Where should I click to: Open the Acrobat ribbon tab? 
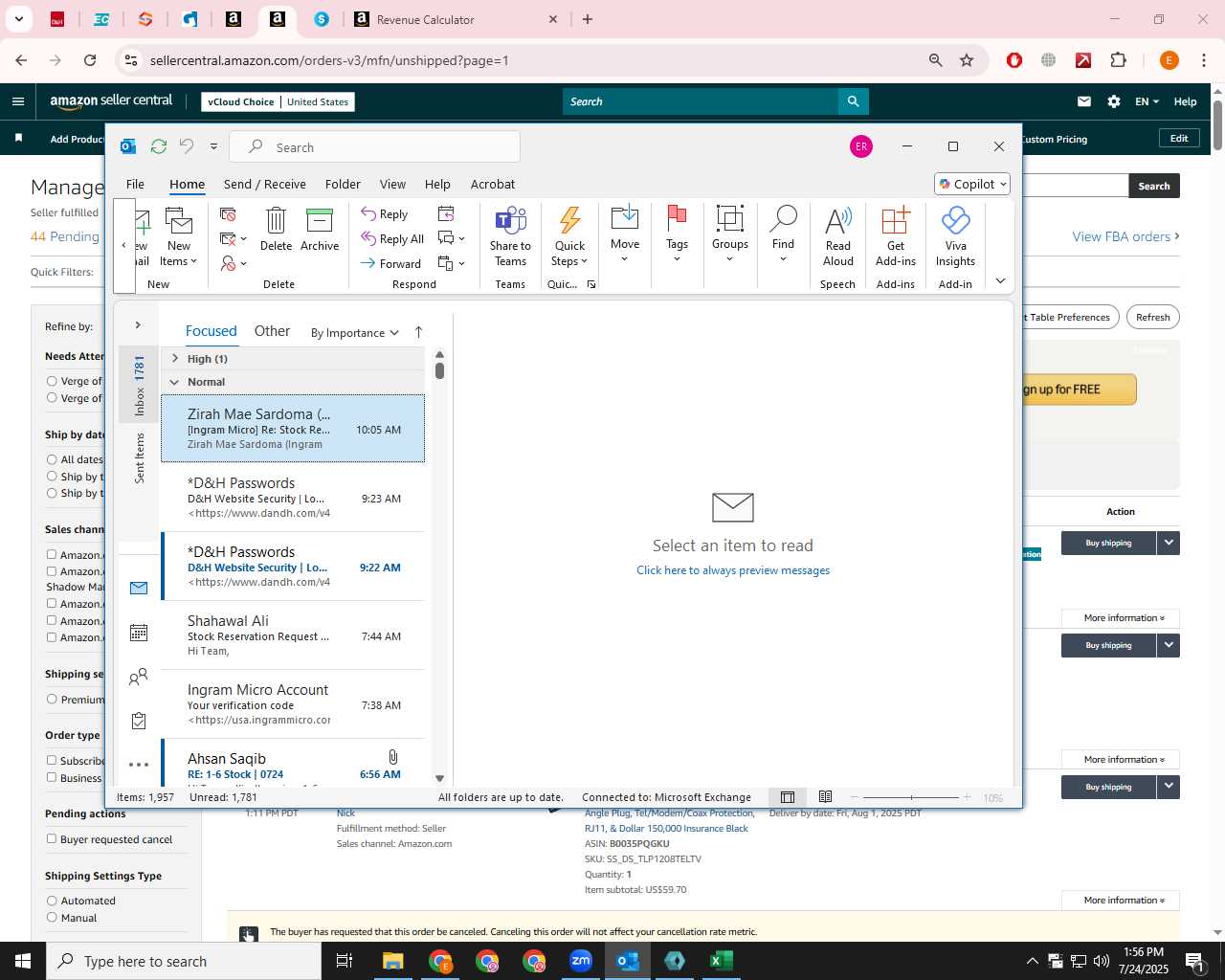(493, 184)
